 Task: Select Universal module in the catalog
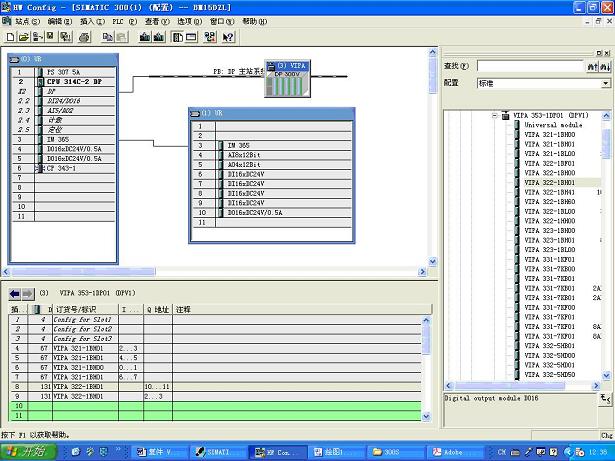coord(553,125)
